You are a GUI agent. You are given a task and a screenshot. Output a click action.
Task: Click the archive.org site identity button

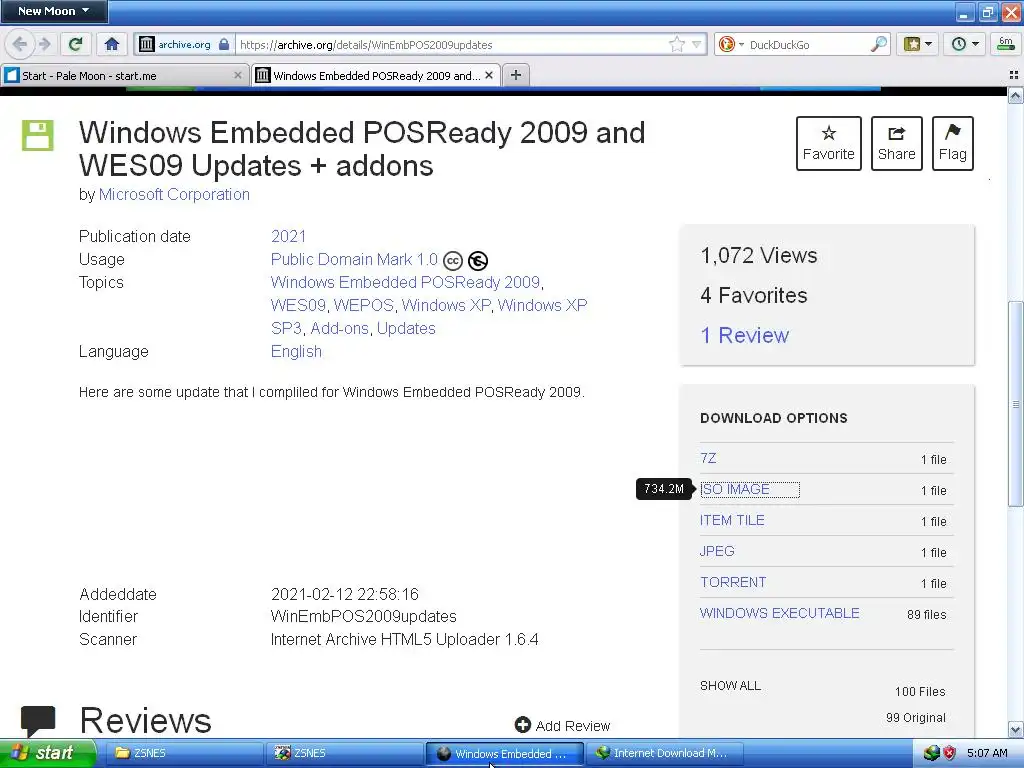[184, 44]
